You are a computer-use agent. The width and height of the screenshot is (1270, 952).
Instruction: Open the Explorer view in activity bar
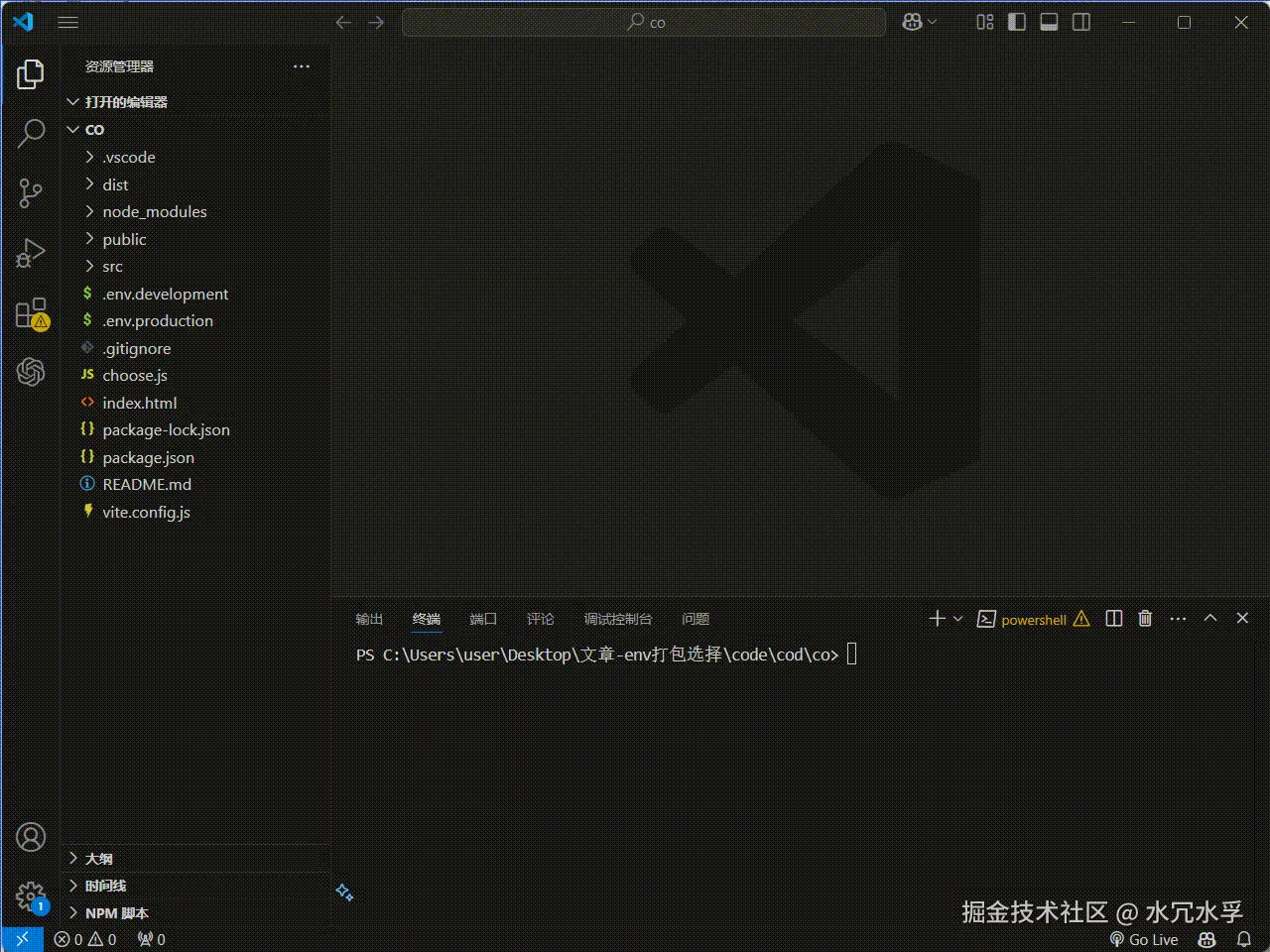click(x=31, y=74)
